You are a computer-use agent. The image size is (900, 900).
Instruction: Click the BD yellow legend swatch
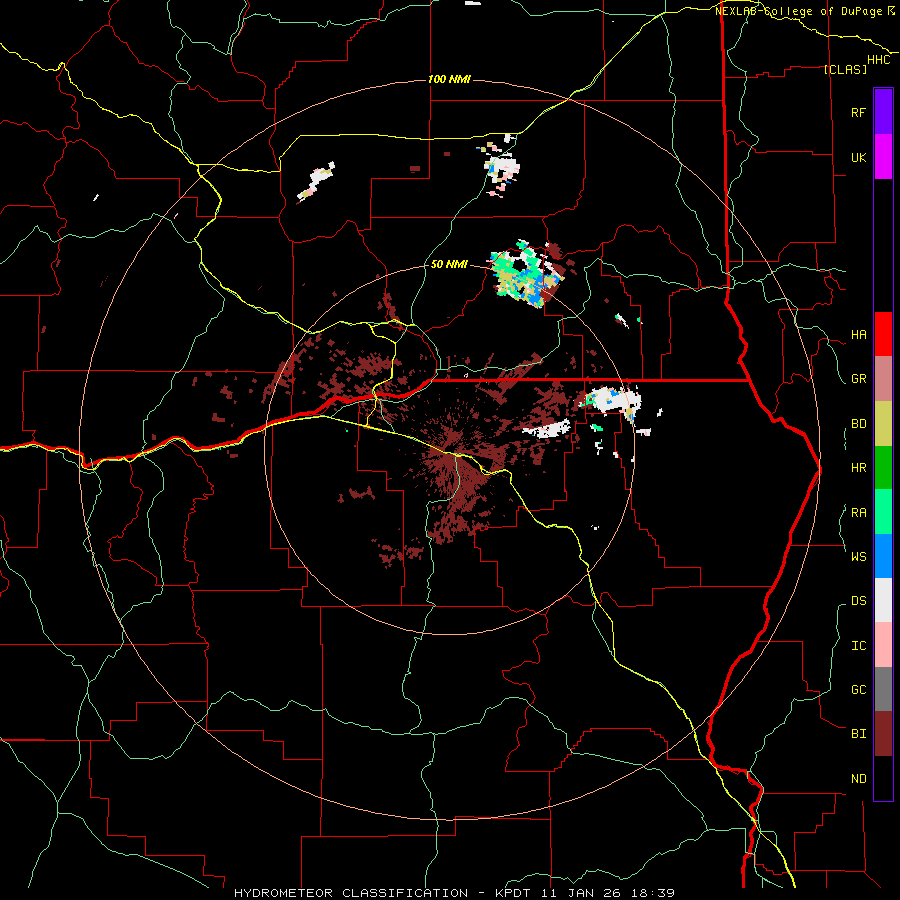click(883, 424)
